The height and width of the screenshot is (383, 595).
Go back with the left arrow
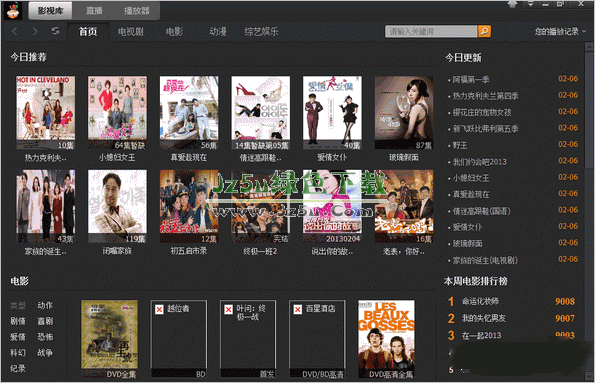[14, 31]
